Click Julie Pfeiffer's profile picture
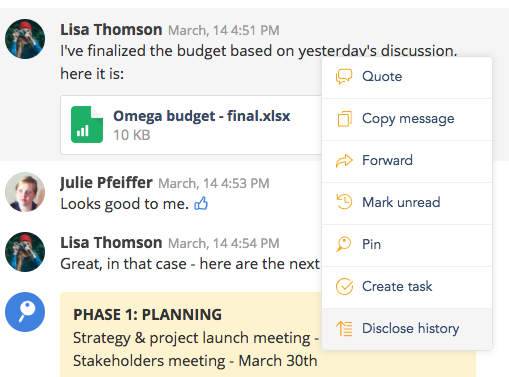 click(x=25, y=192)
